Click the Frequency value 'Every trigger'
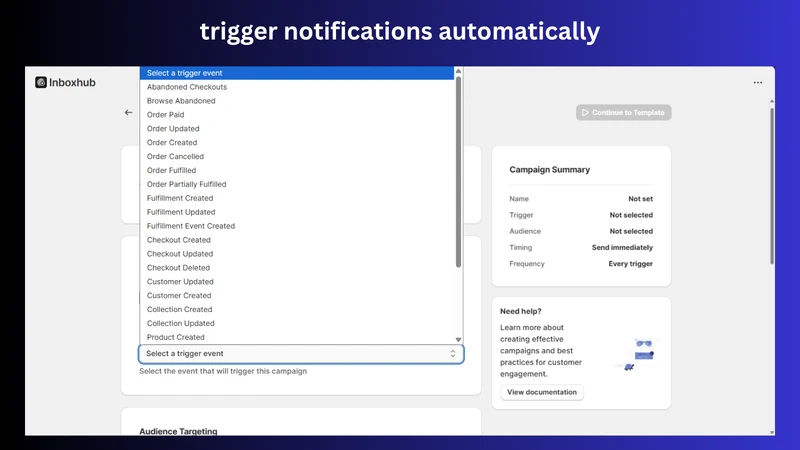 click(631, 264)
